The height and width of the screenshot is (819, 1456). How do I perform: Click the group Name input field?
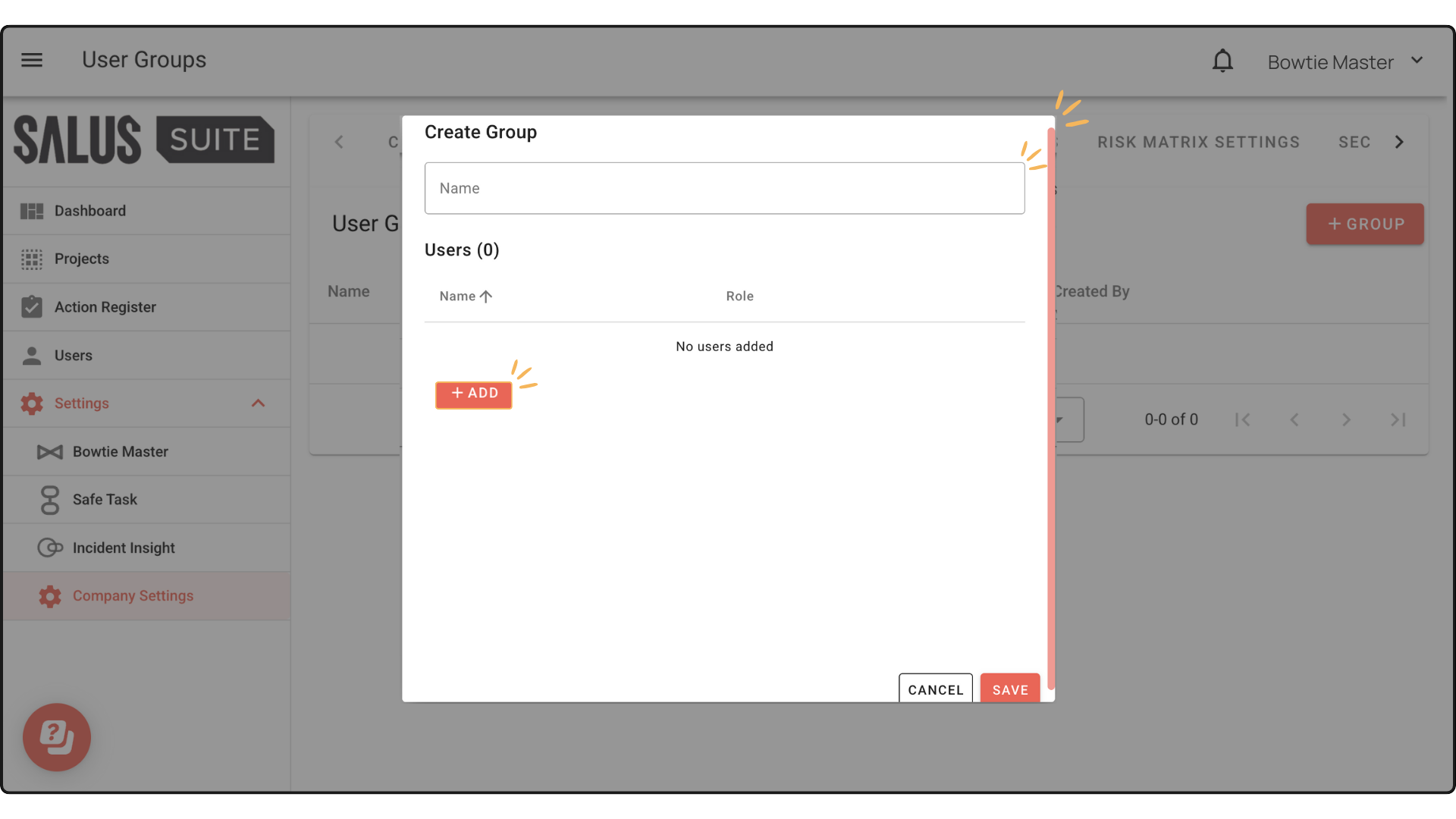724,189
